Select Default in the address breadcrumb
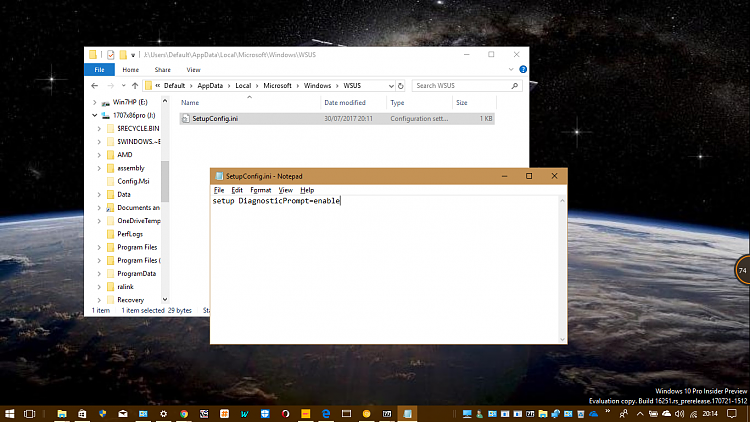This screenshot has height=422, width=750. click(x=174, y=86)
